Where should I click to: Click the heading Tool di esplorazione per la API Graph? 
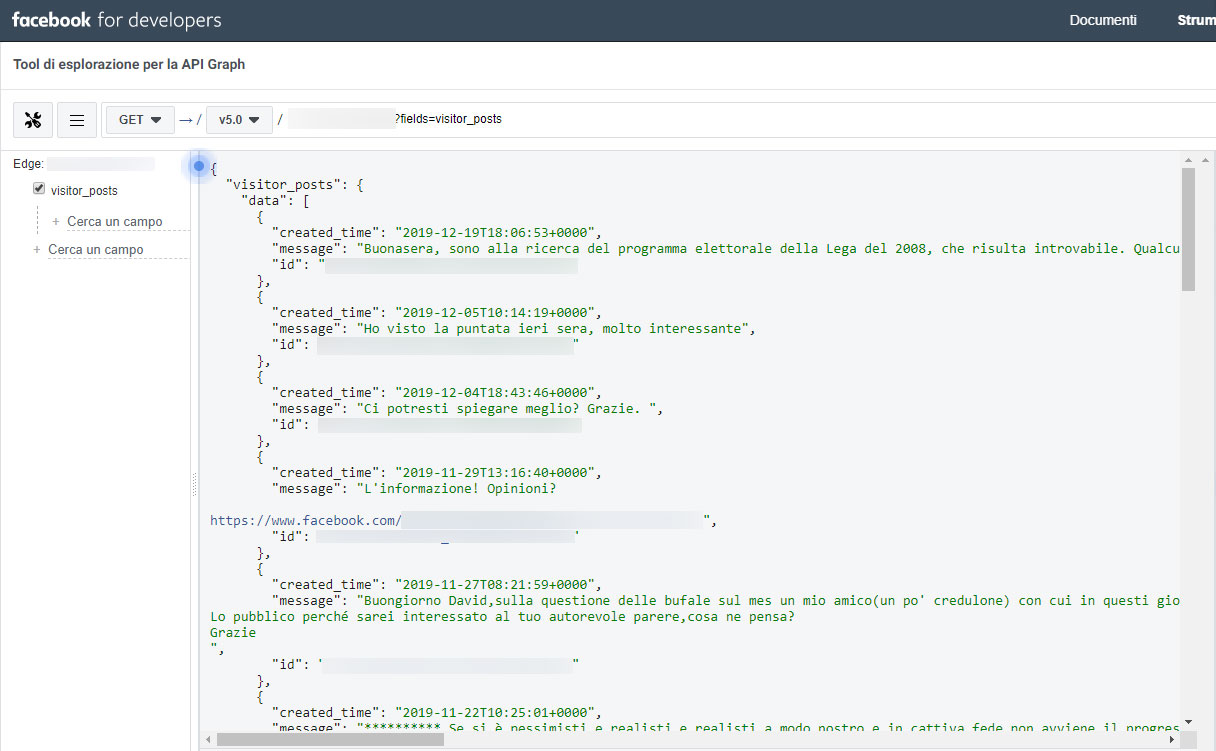tap(129, 64)
